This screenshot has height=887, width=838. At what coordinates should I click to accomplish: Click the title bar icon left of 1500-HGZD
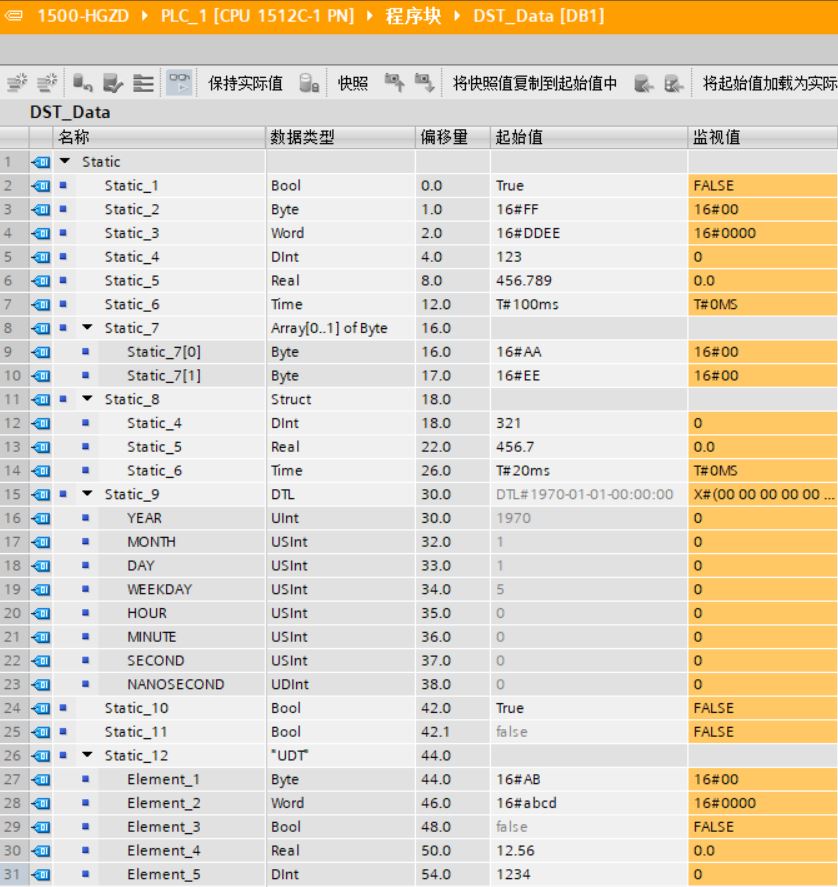coord(14,15)
